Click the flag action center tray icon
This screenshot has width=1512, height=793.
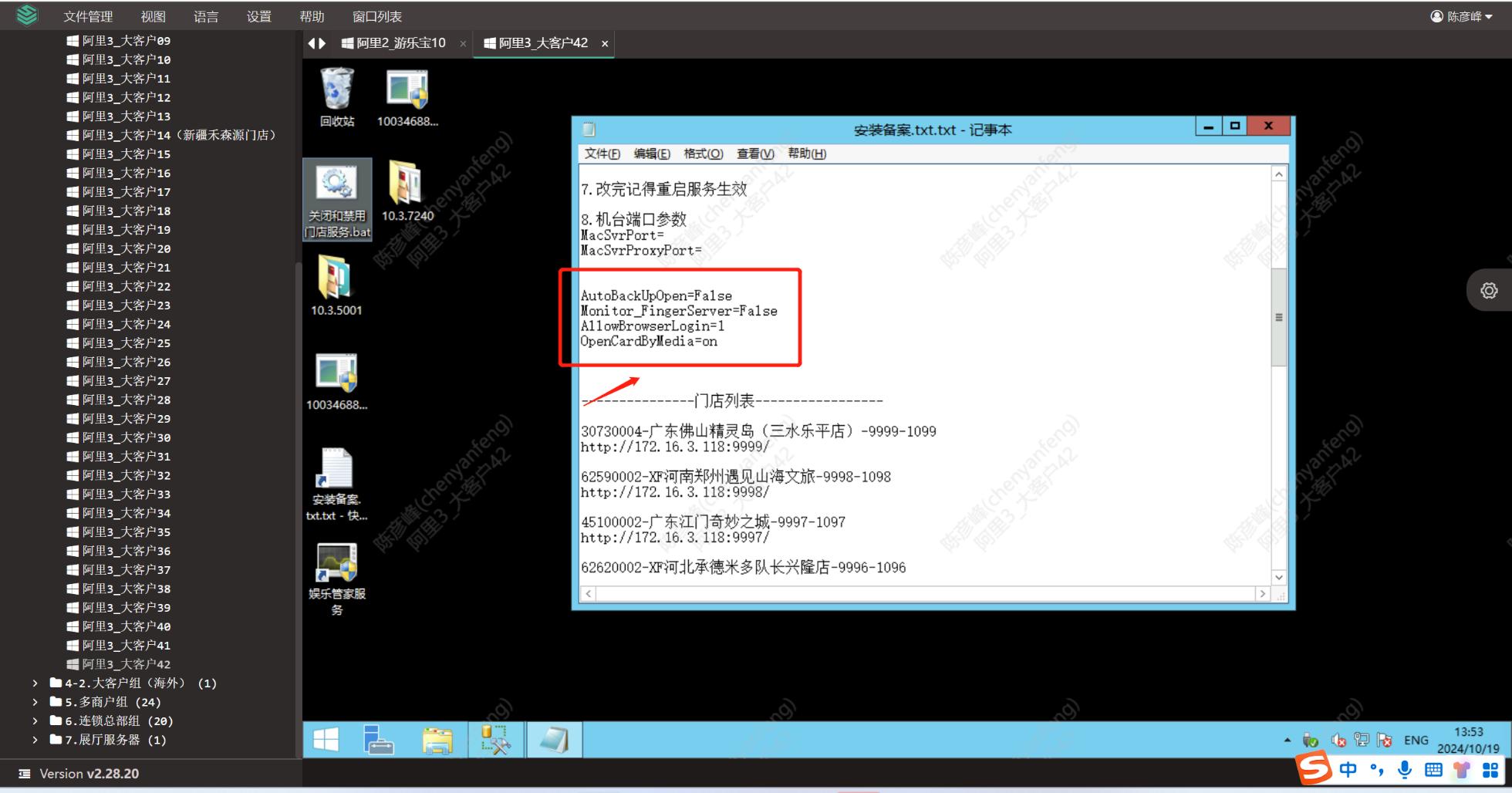tap(1385, 741)
